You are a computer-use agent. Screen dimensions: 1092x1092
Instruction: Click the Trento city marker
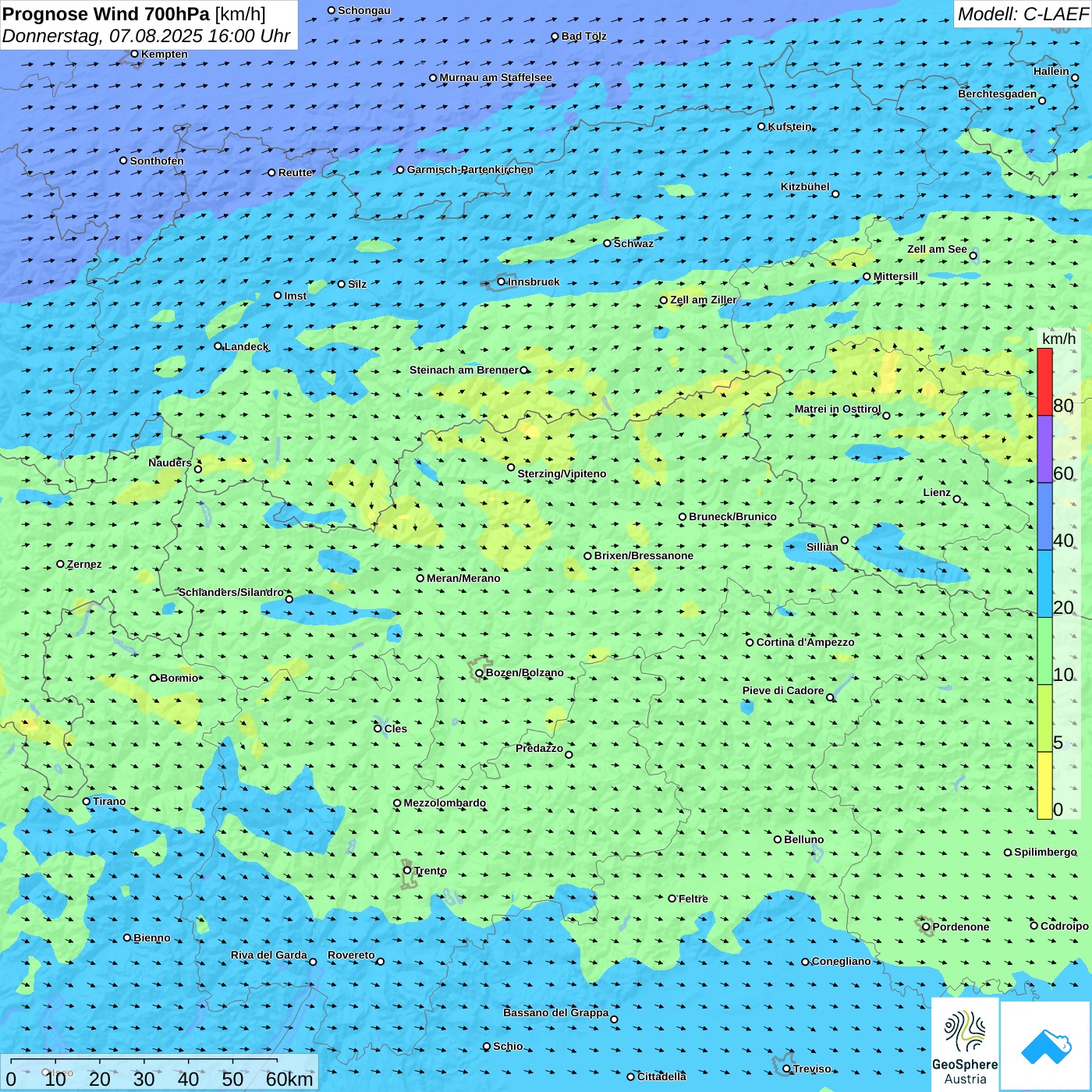[407, 870]
